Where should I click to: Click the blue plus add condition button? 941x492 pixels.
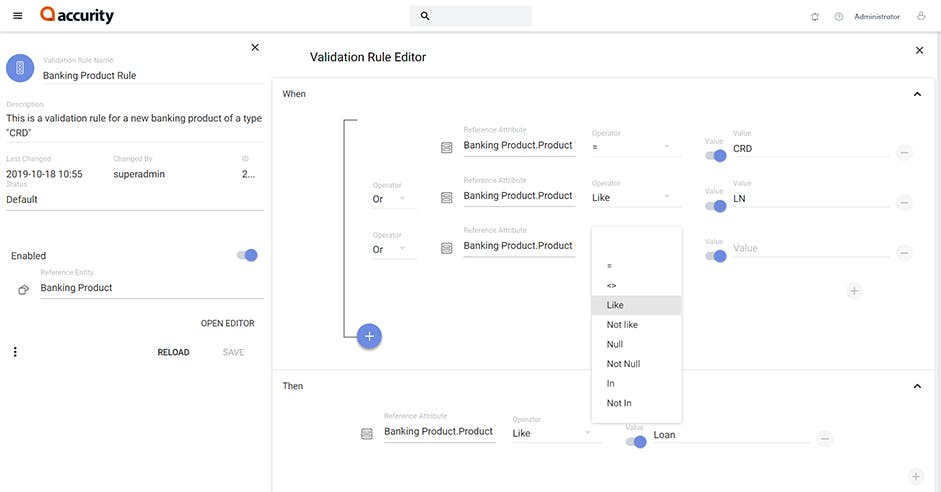[x=369, y=336]
